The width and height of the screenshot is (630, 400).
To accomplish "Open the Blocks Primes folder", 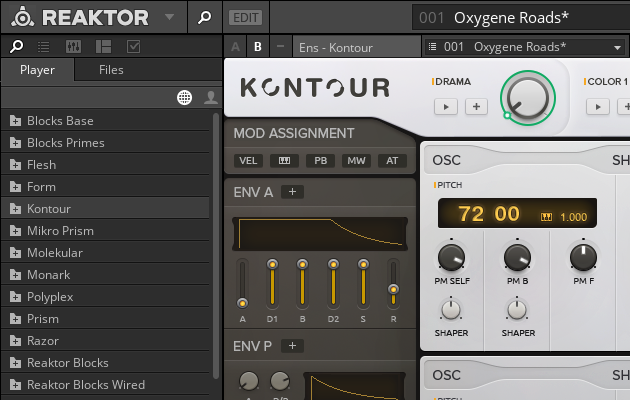I will point(105,143).
